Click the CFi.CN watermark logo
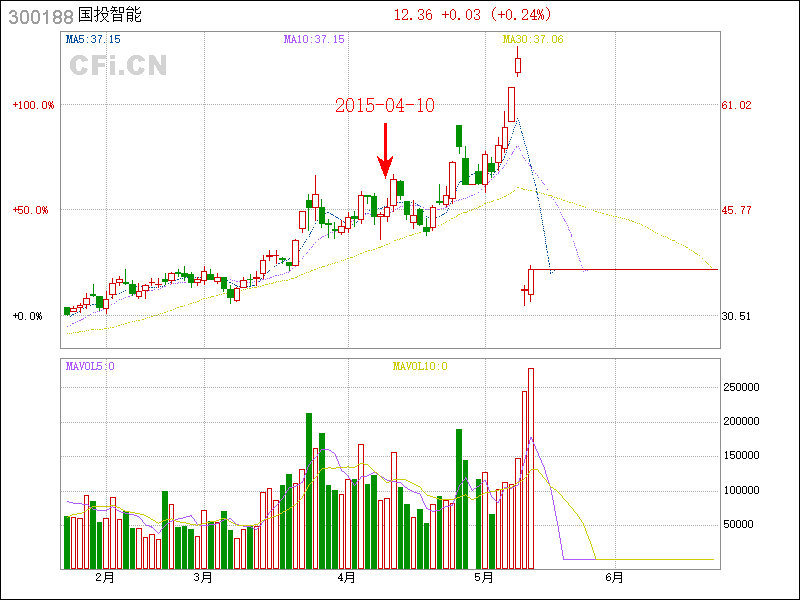Viewport: 800px width, 600px height. point(118,65)
